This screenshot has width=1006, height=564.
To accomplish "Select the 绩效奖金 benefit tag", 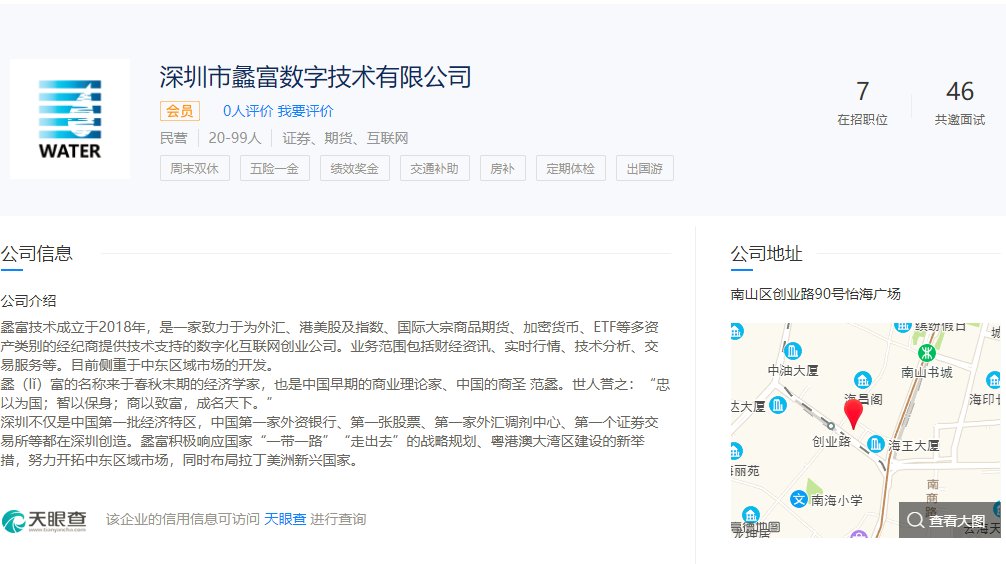I will 355,169.
